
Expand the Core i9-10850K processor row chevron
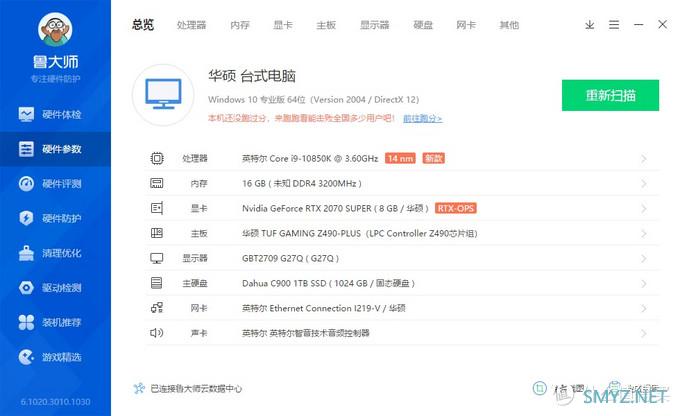pyautogui.click(x=644, y=159)
